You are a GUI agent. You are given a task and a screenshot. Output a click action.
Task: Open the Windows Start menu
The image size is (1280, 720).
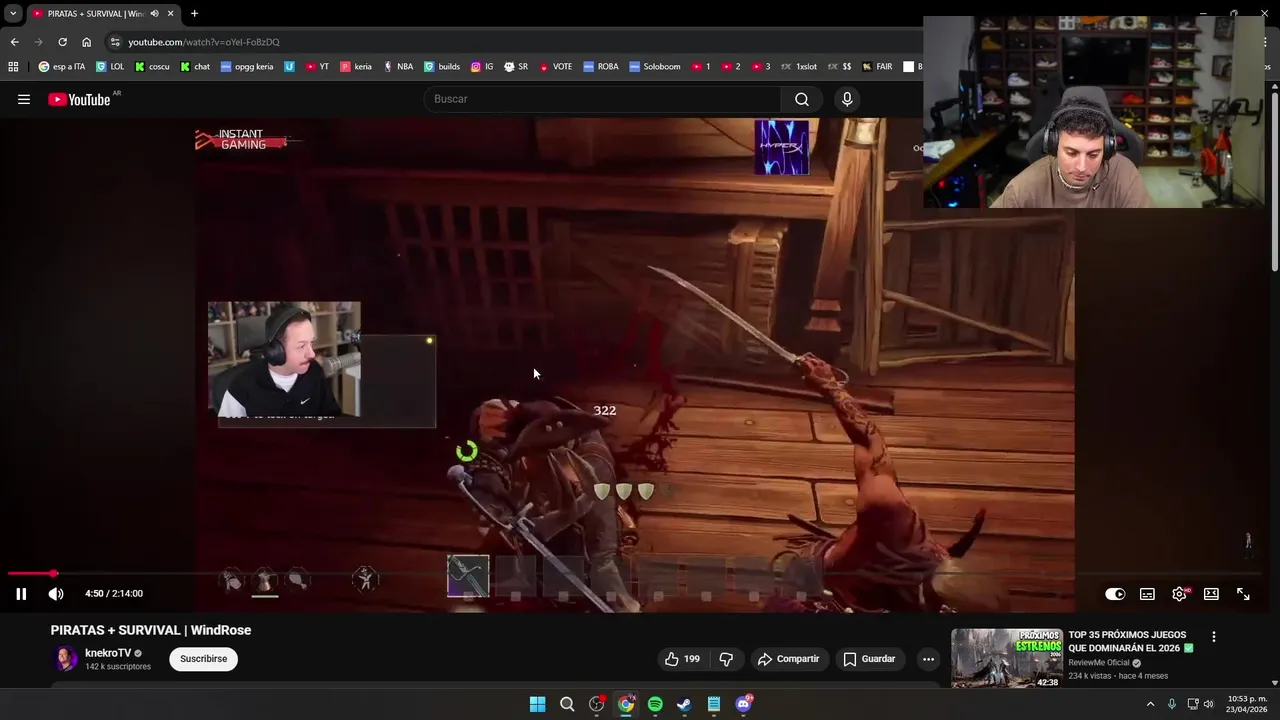[537, 704]
